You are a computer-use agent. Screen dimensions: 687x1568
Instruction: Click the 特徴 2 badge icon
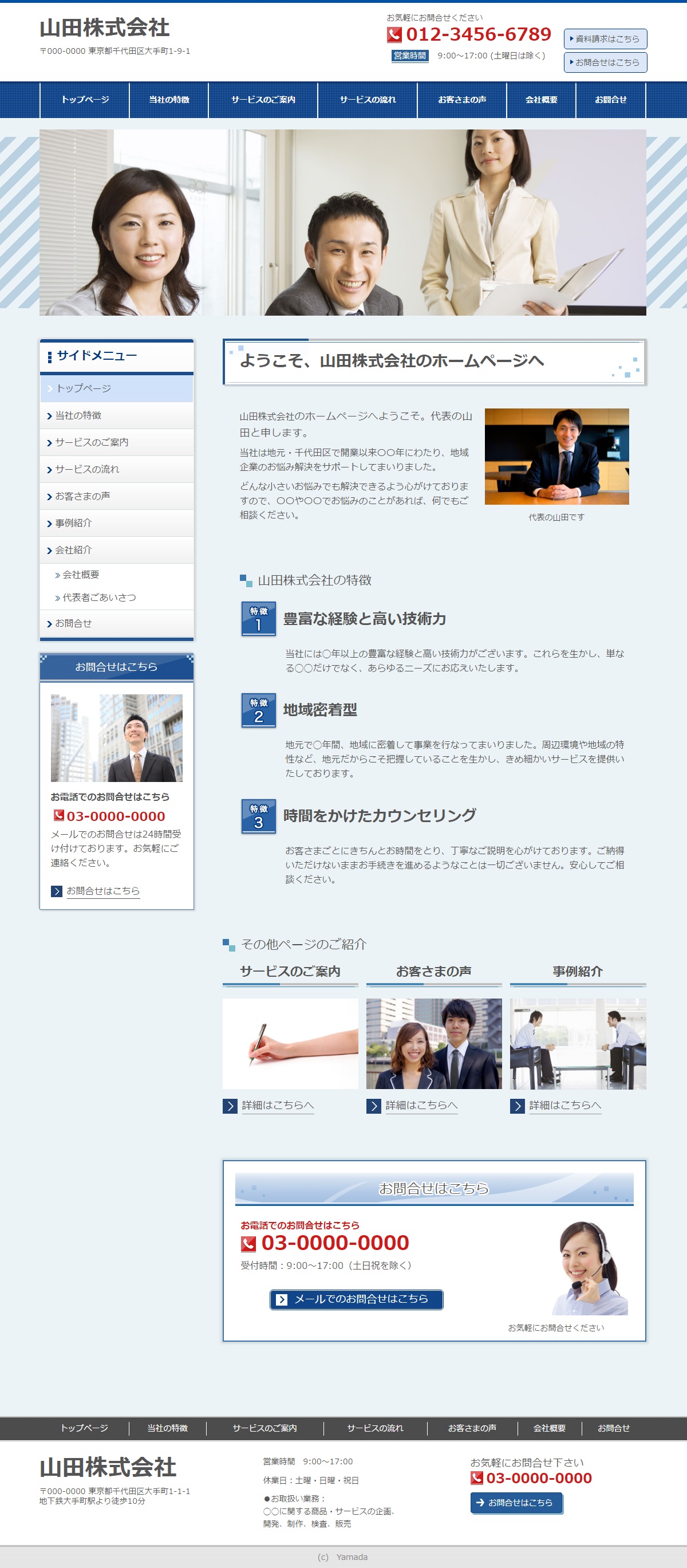[x=259, y=710]
